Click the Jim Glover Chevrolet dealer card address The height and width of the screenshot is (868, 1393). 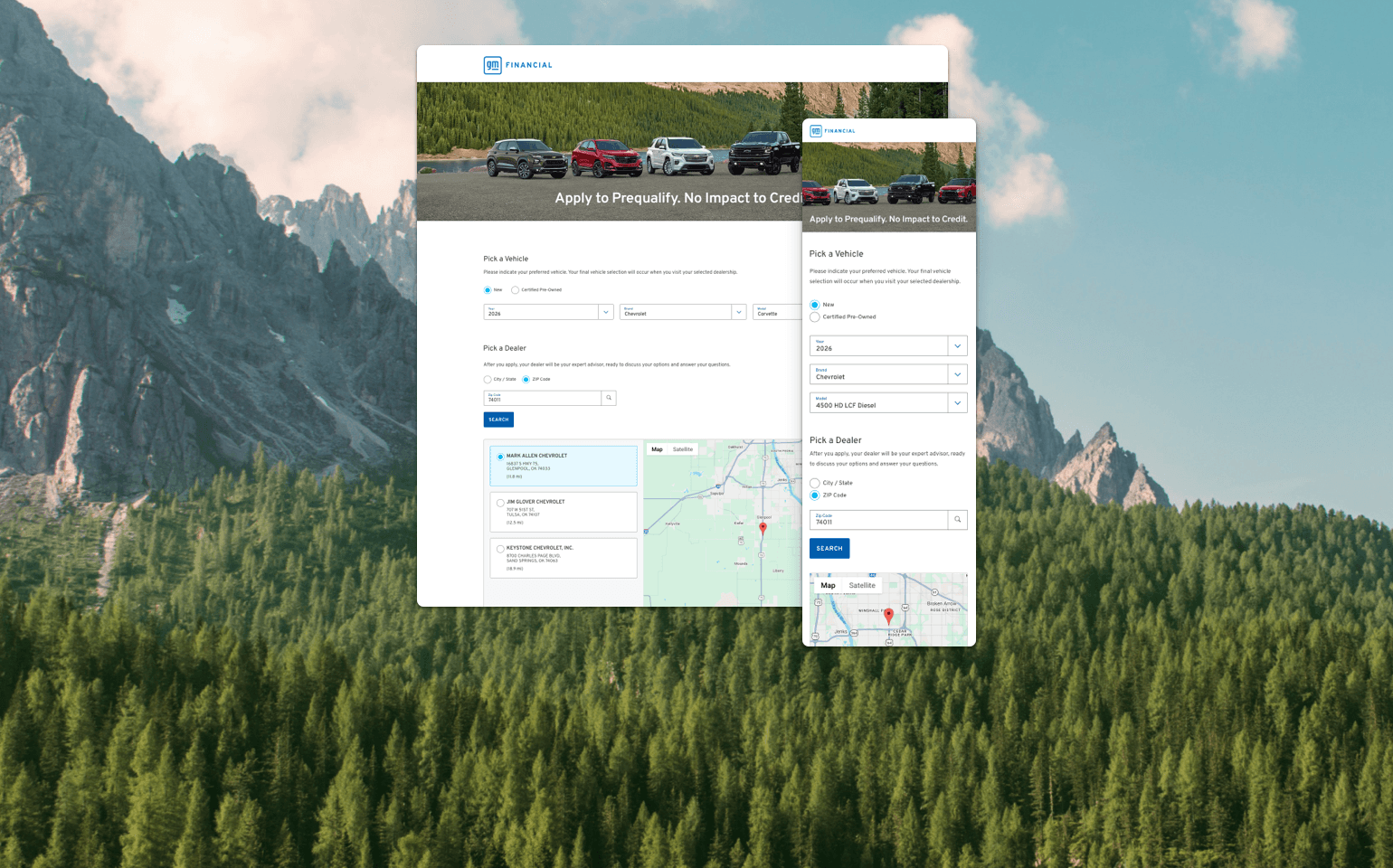click(523, 512)
